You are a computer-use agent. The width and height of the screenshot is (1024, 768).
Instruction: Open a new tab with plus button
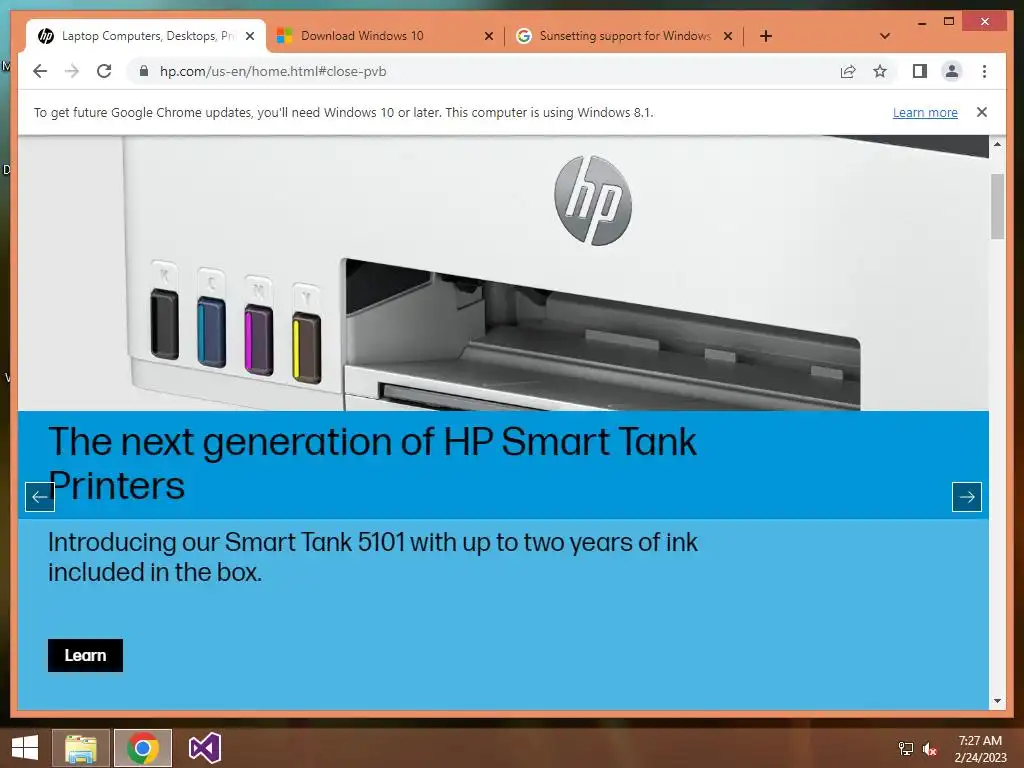point(766,36)
